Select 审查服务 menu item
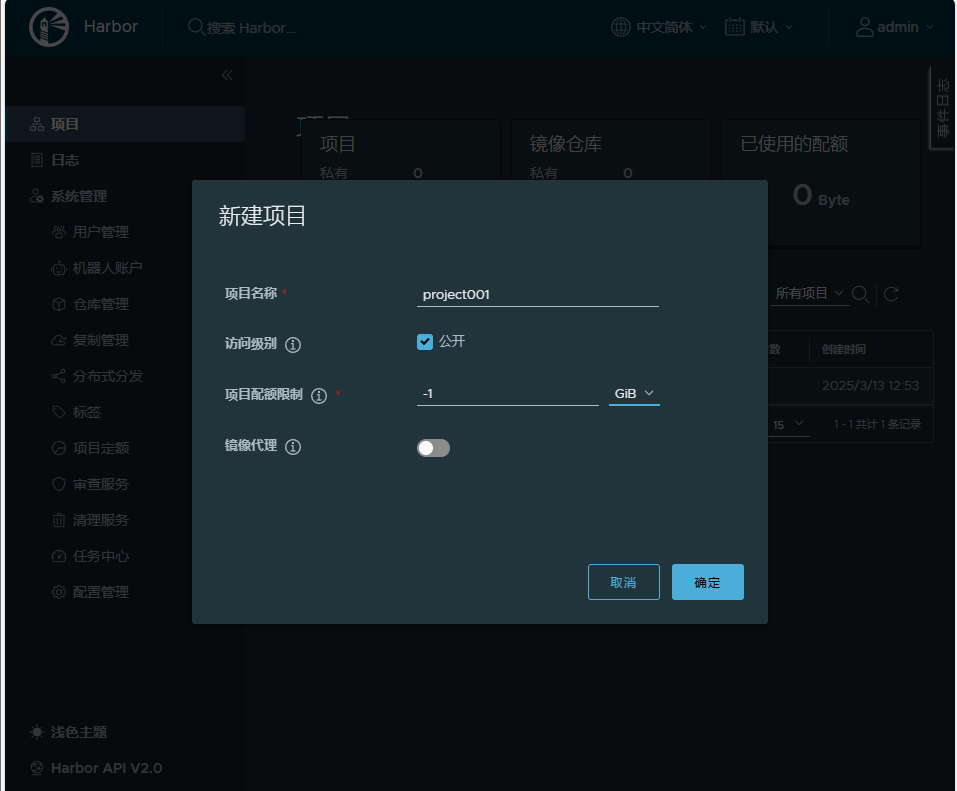The image size is (957, 791). click(x=101, y=484)
